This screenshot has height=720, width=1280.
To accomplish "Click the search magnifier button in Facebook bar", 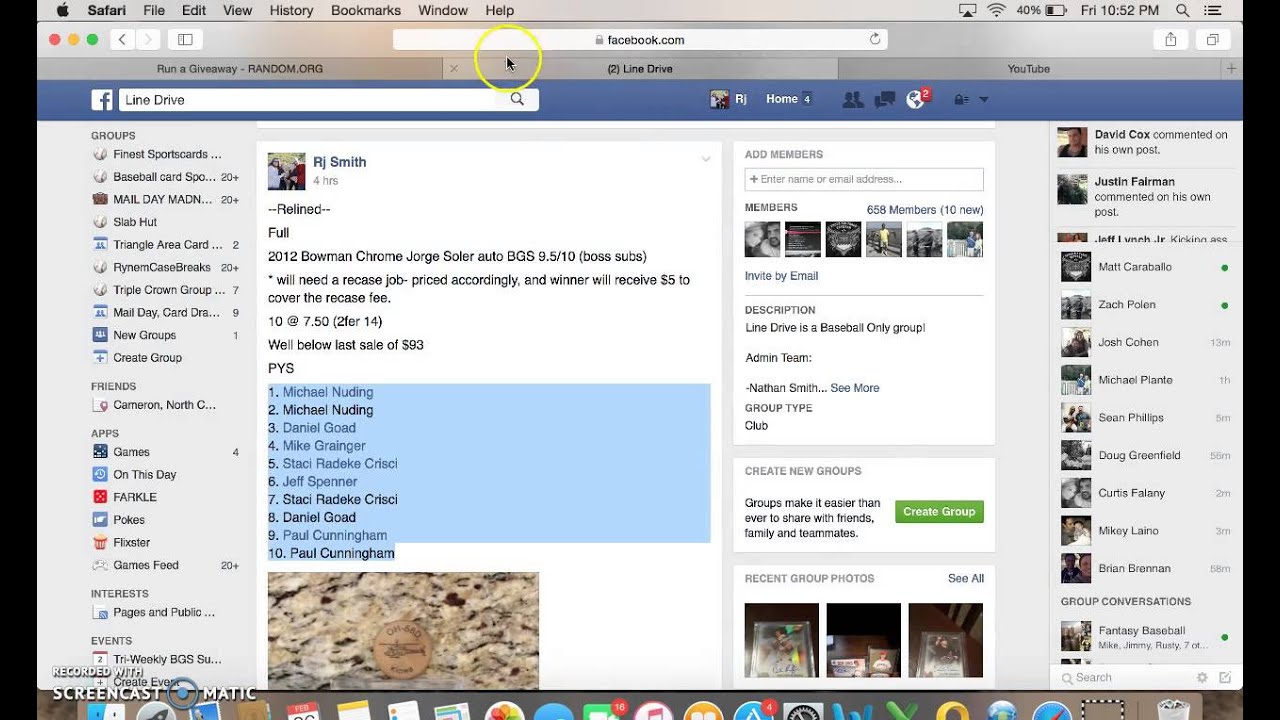I will [517, 99].
